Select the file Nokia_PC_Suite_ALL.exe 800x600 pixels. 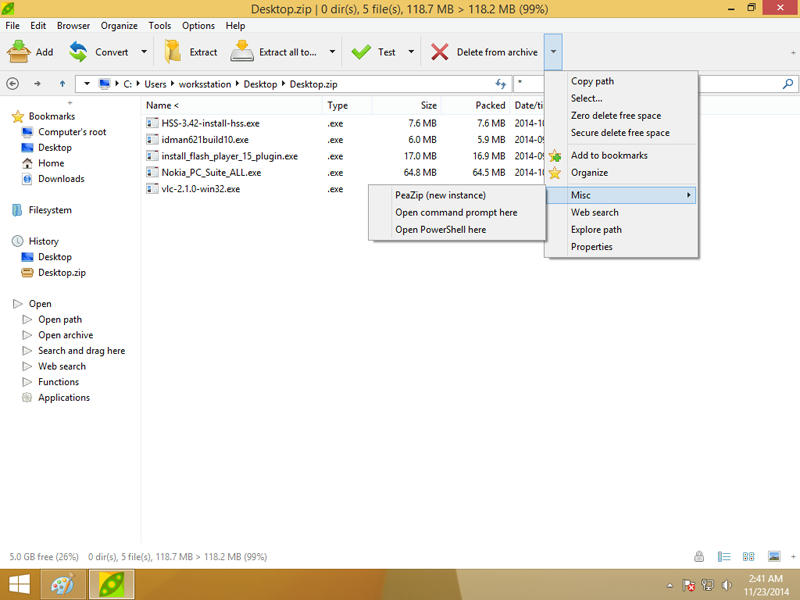[x=211, y=173]
